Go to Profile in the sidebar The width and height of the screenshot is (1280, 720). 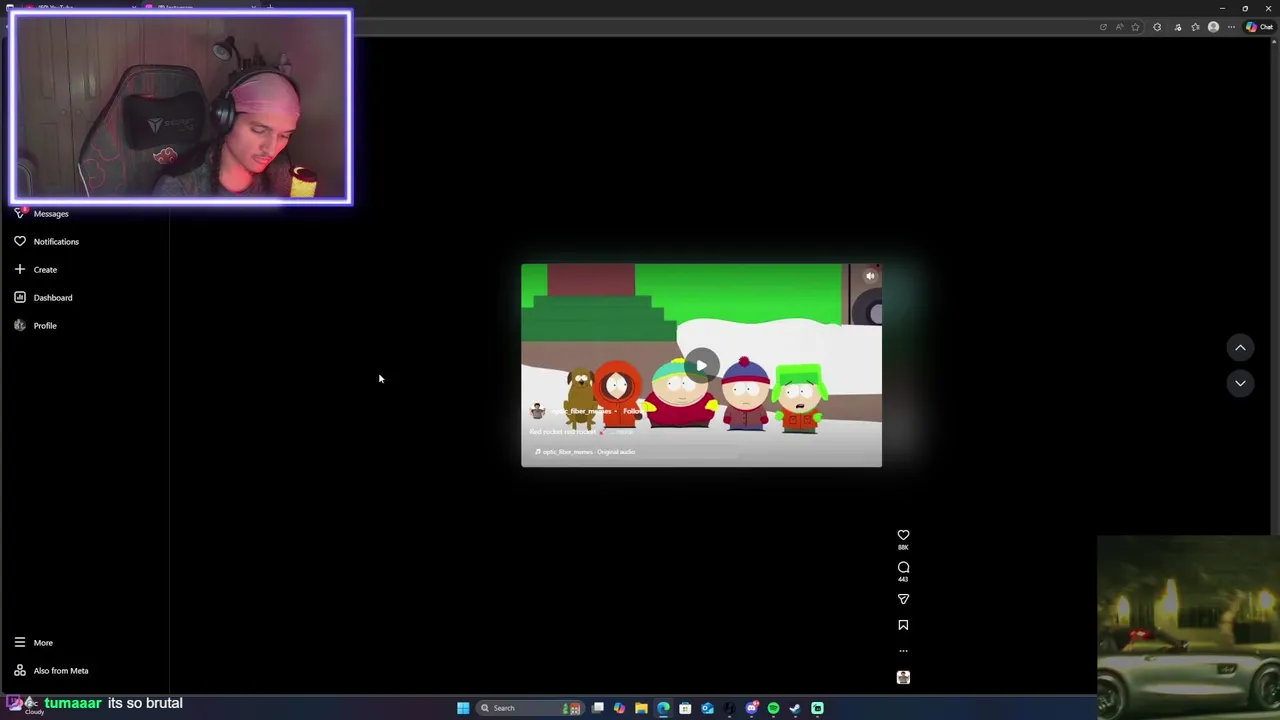[45, 325]
